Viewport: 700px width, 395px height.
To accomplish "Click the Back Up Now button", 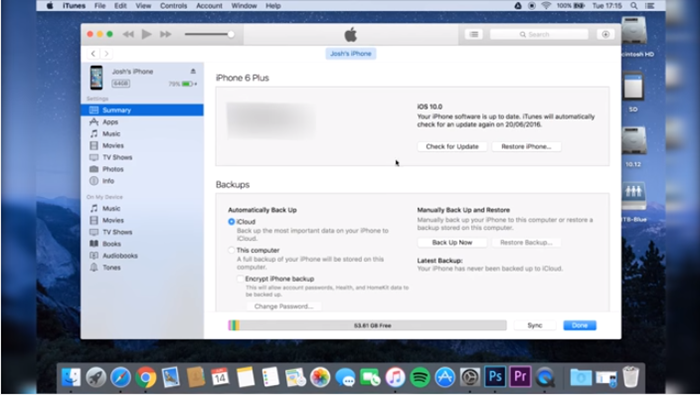I will [x=452, y=242].
